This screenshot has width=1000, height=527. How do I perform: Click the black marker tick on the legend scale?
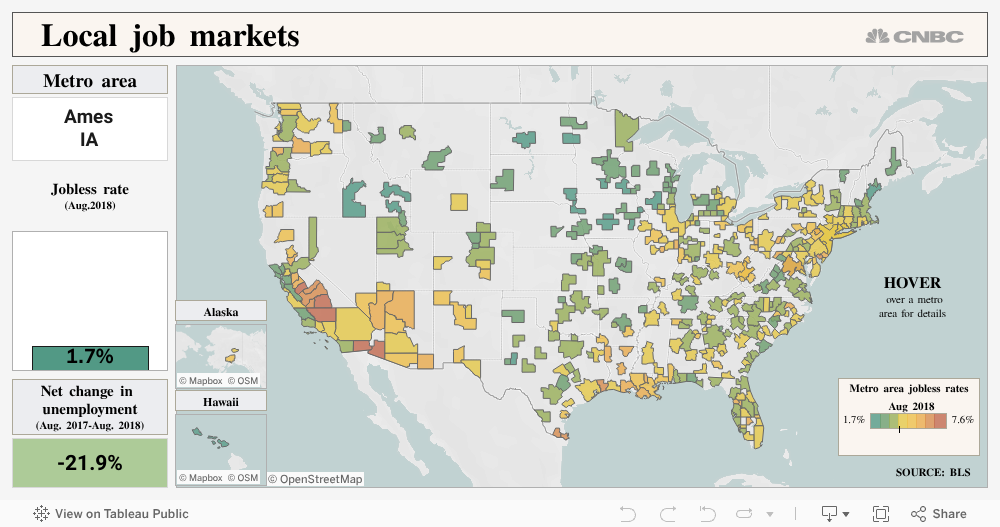click(x=899, y=429)
